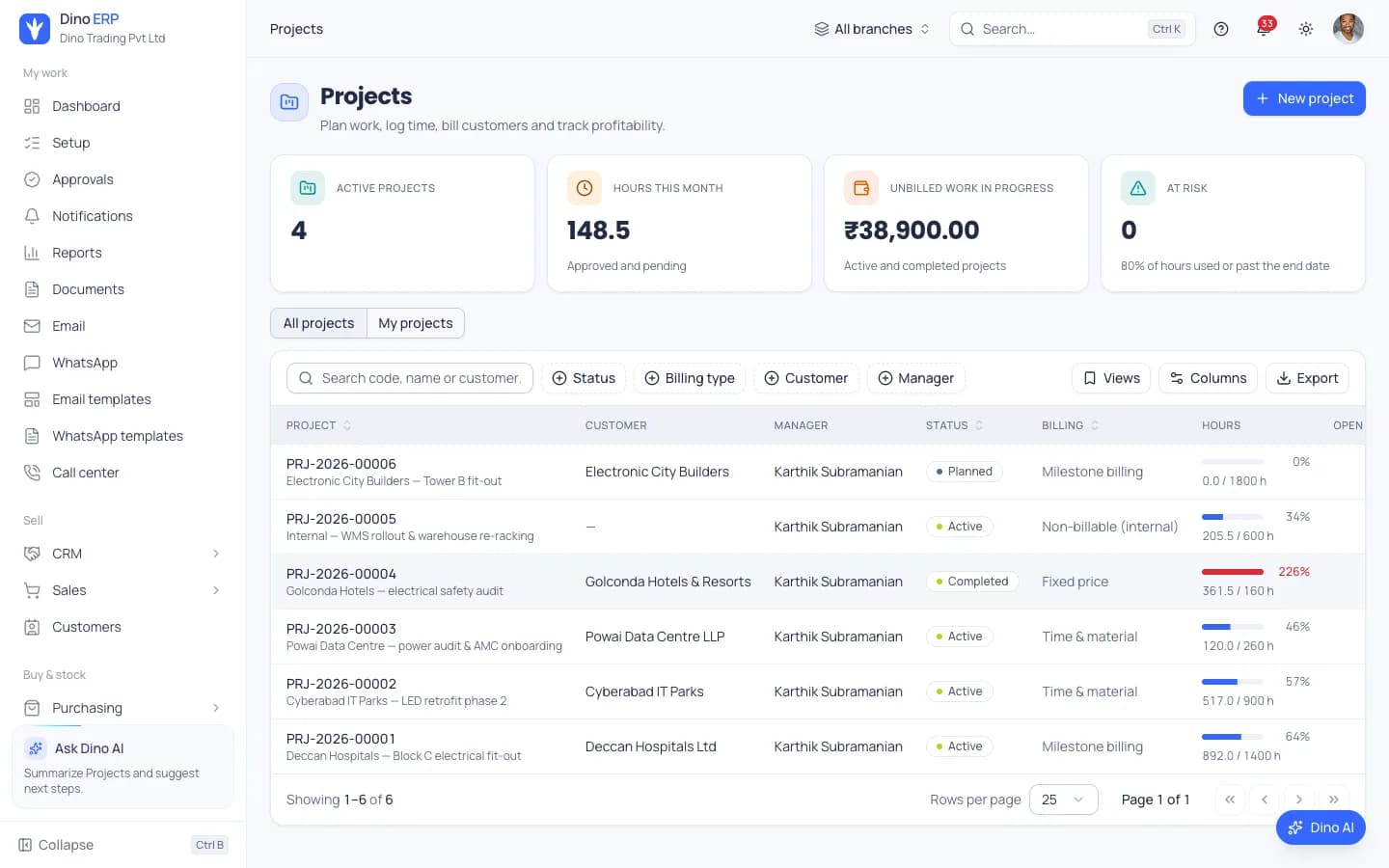Click the Hours This Month clock icon
Viewport: 1389px width, 868px height.
point(585,188)
